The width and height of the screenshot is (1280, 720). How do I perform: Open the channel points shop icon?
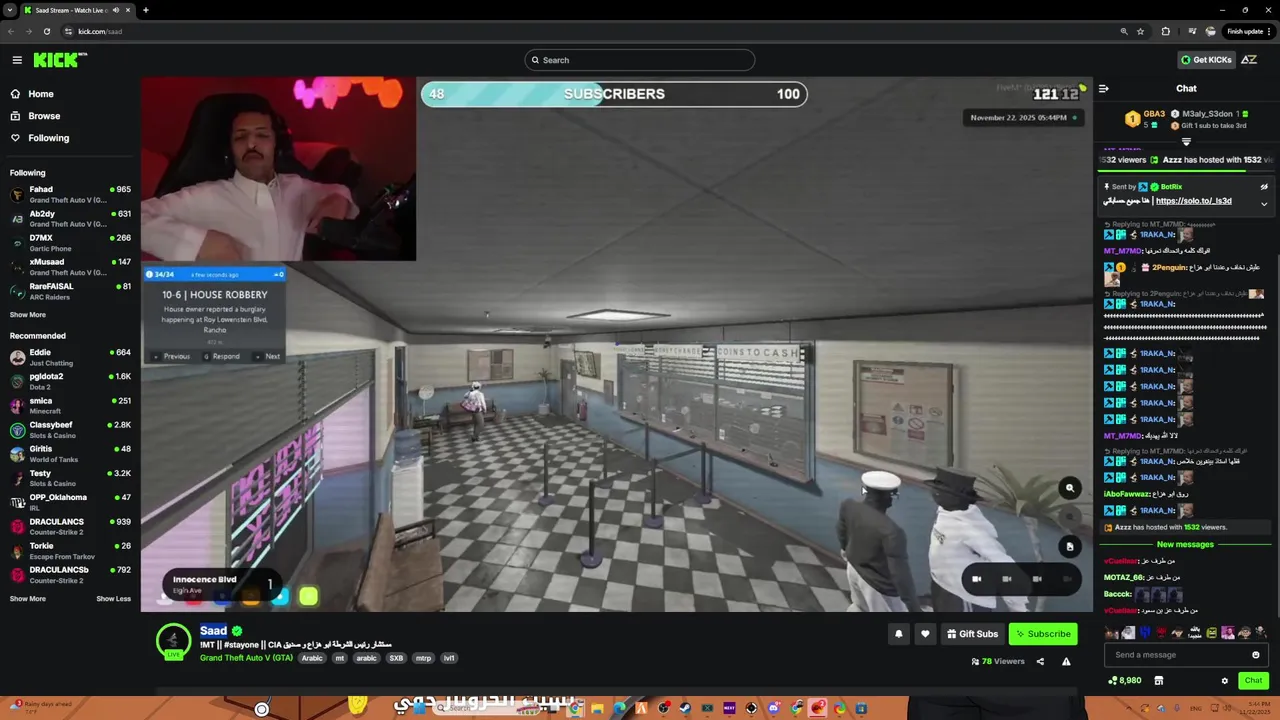click(1158, 681)
